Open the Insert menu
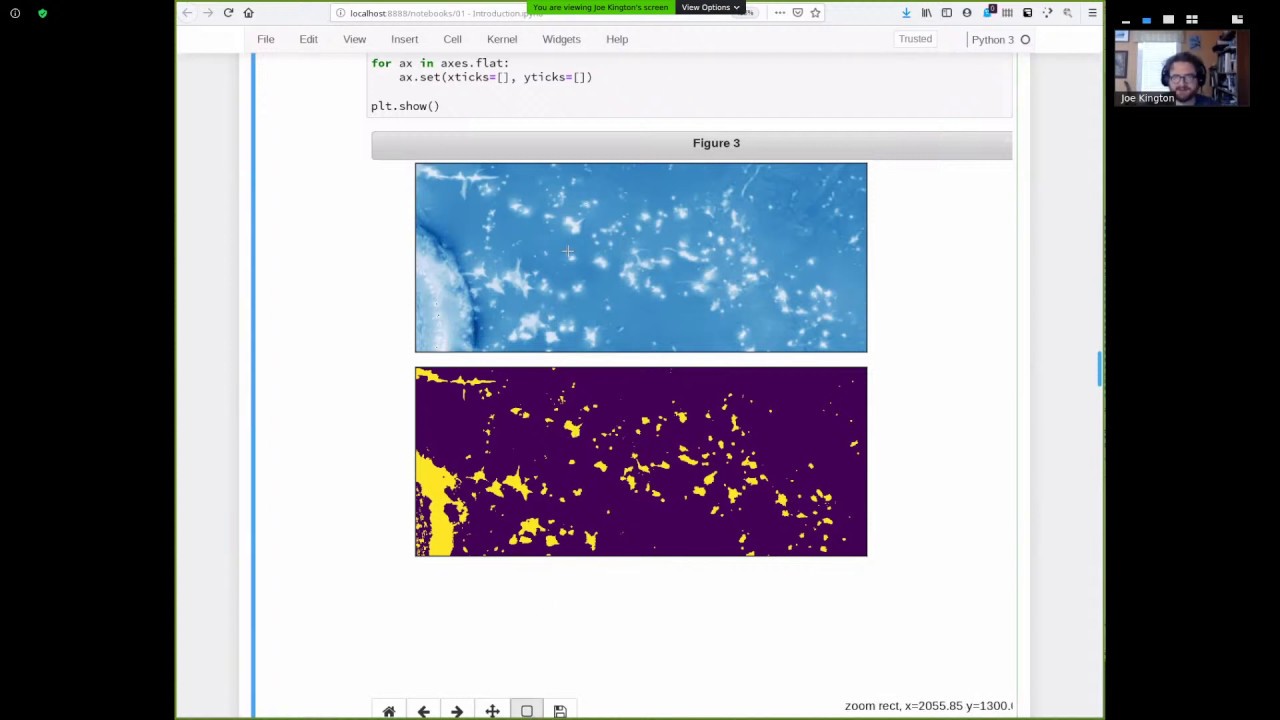 point(405,39)
